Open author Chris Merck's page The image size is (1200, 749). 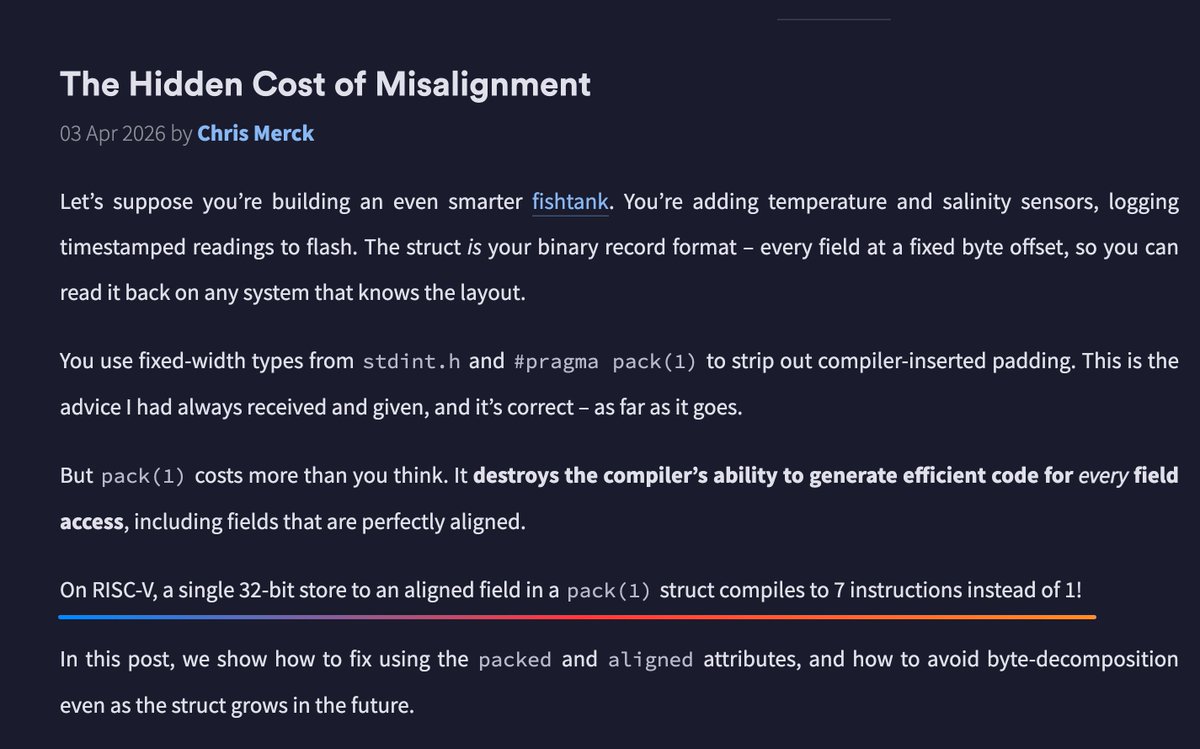(x=255, y=133)
